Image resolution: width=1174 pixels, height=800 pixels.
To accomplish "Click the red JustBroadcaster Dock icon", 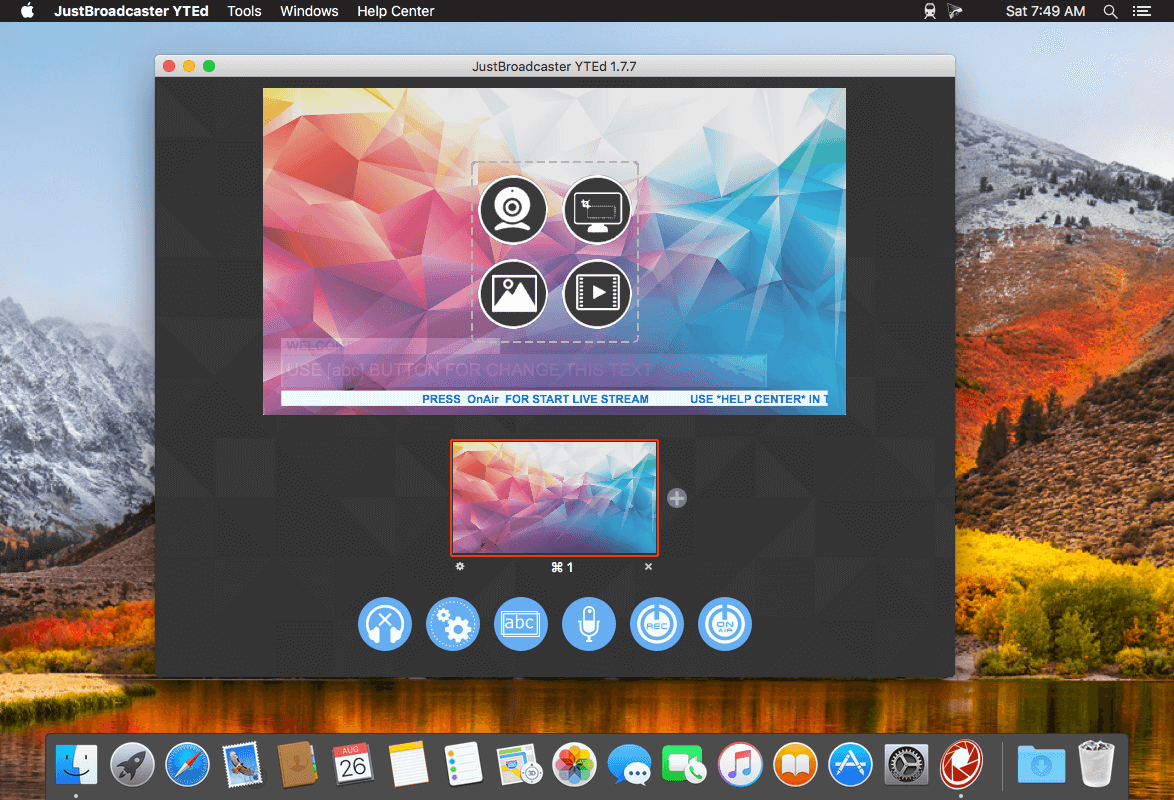I will [961, 765].
